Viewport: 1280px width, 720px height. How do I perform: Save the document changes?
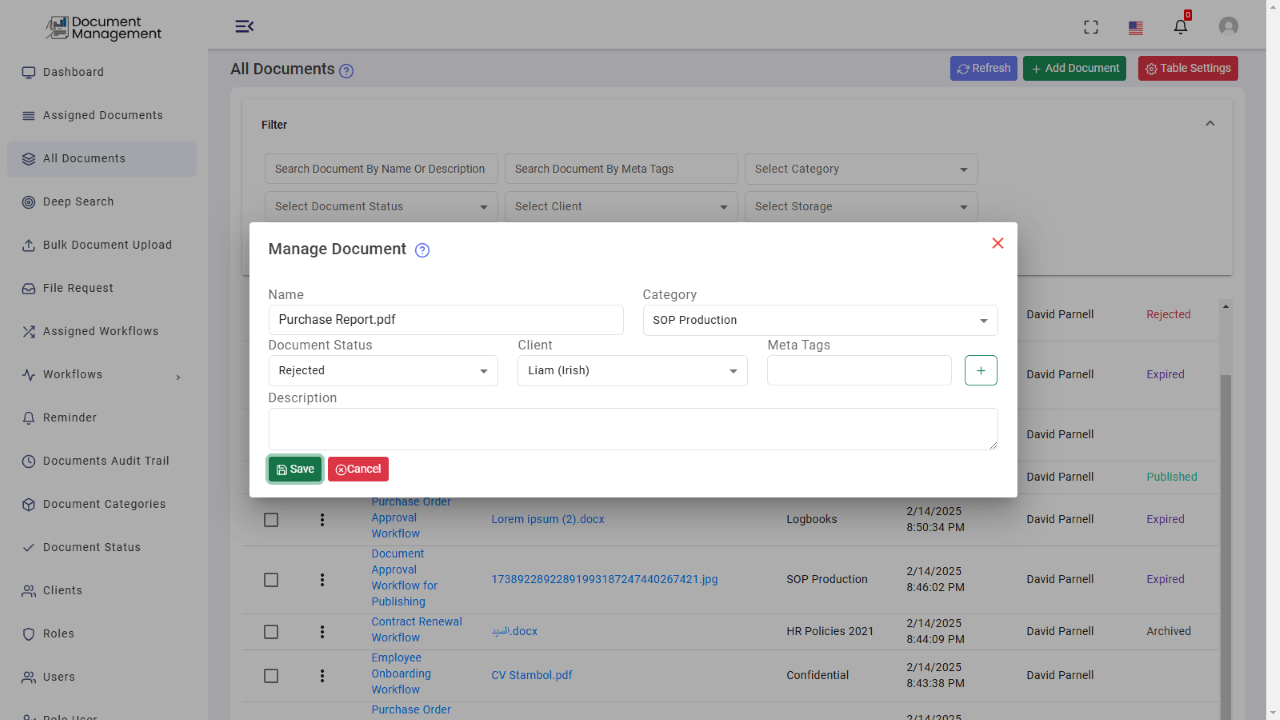coord(294,468)
